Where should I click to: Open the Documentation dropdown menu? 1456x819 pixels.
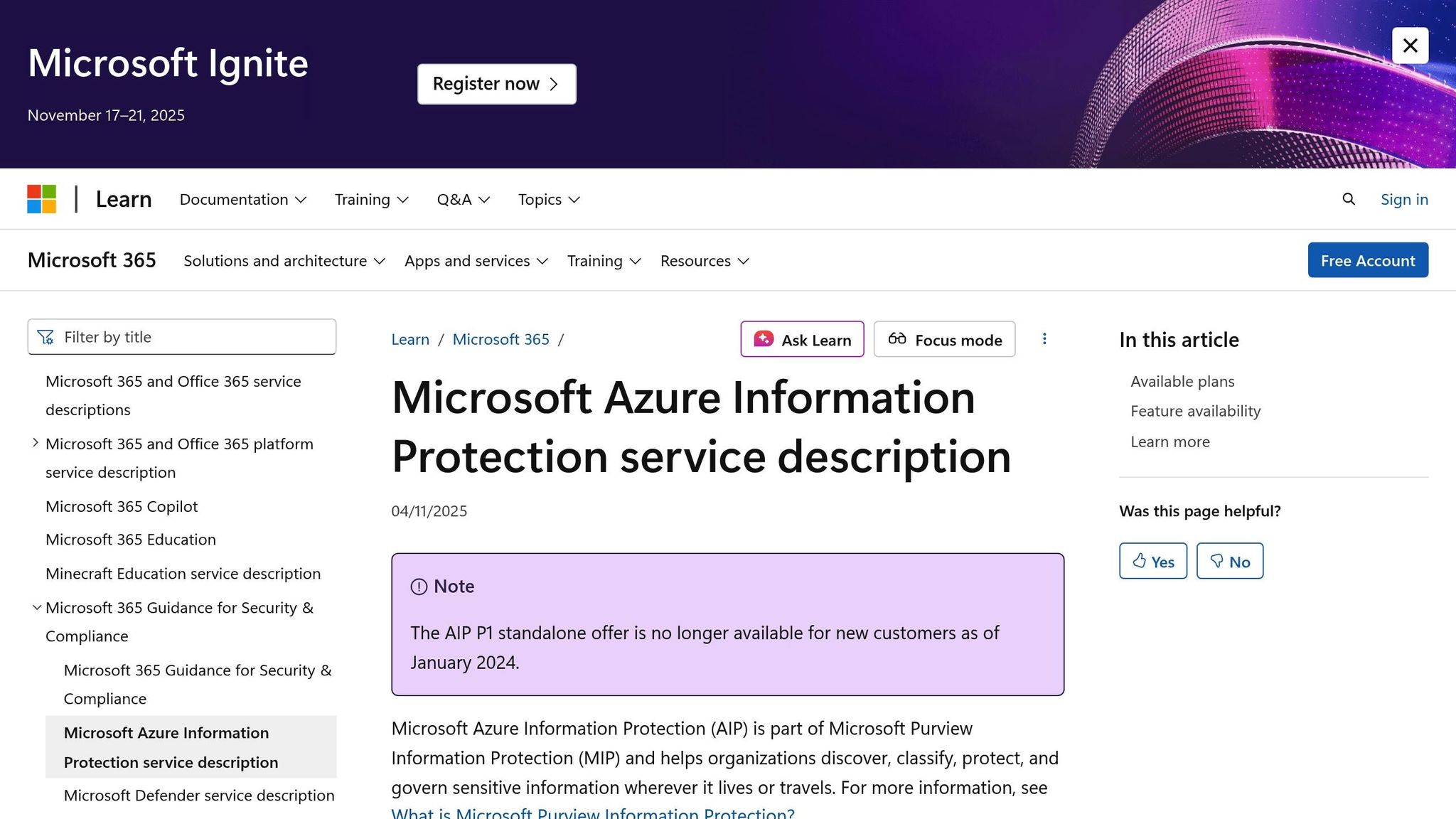(x=242, y=199)
